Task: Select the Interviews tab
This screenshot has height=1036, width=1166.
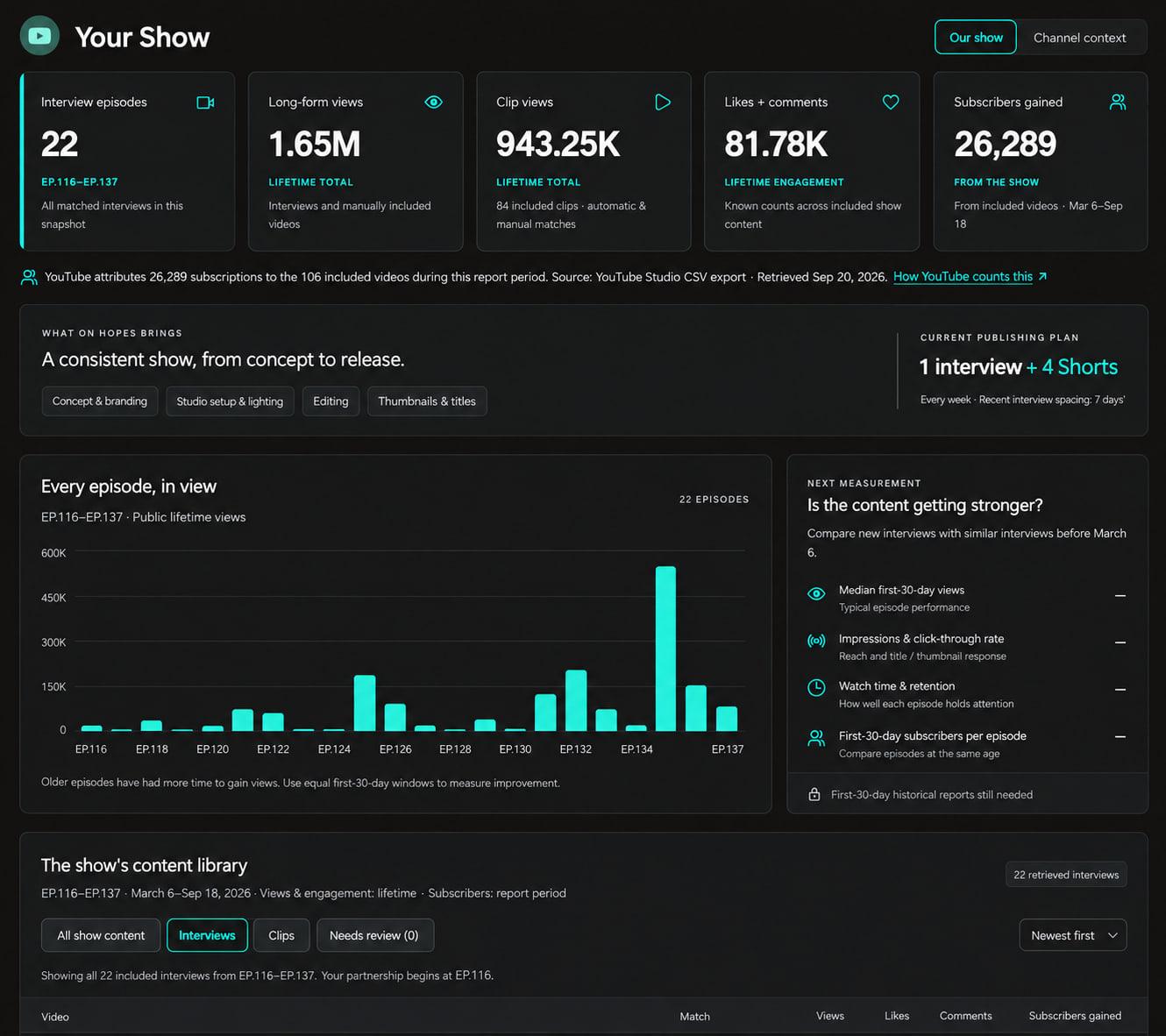Action: [207, 935]
